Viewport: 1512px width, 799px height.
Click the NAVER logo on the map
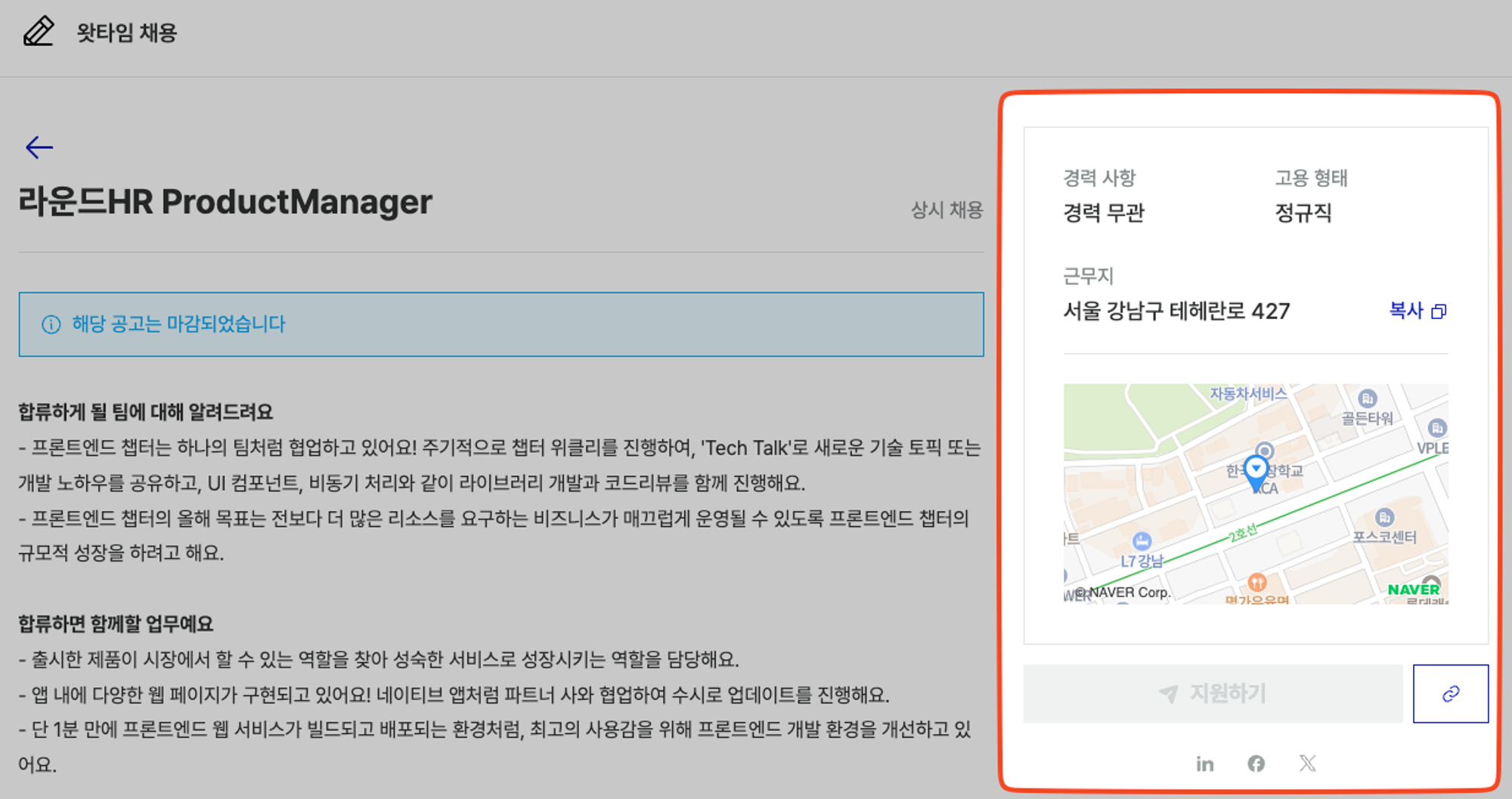(x=1413, y=590)
